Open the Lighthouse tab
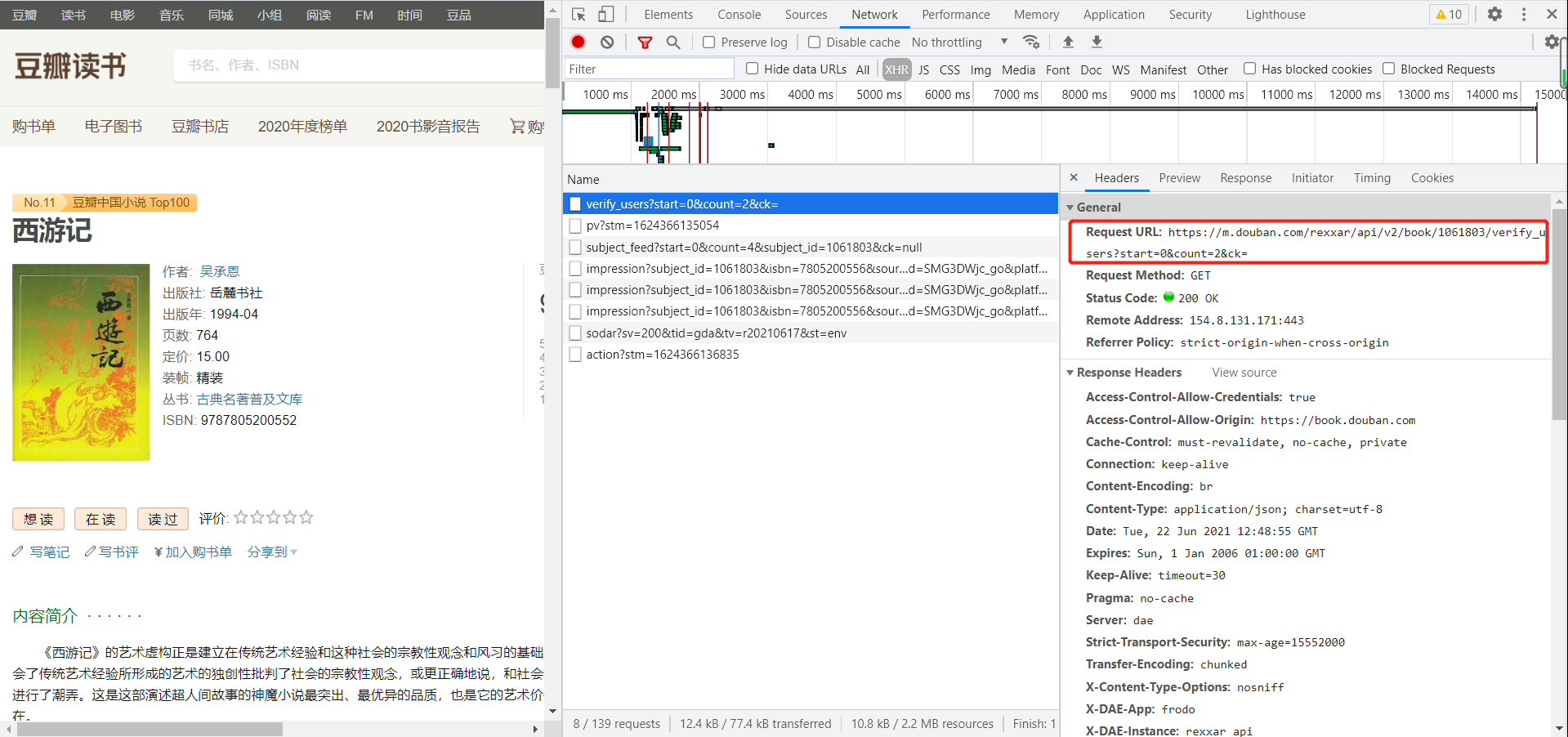 click(x=1275, y=15)
